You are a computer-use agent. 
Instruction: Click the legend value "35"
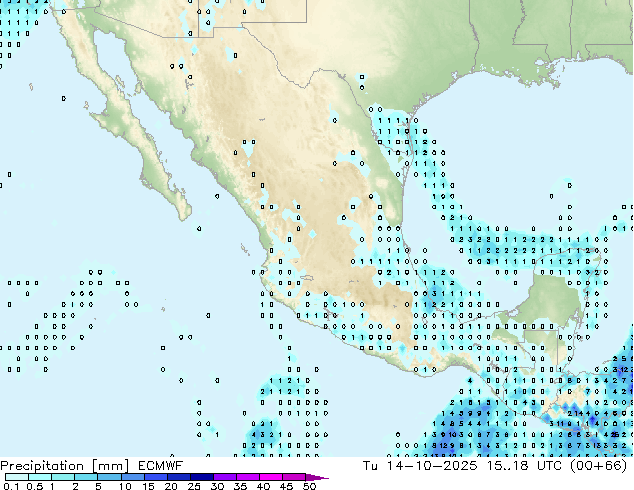(x=240, y=486)
